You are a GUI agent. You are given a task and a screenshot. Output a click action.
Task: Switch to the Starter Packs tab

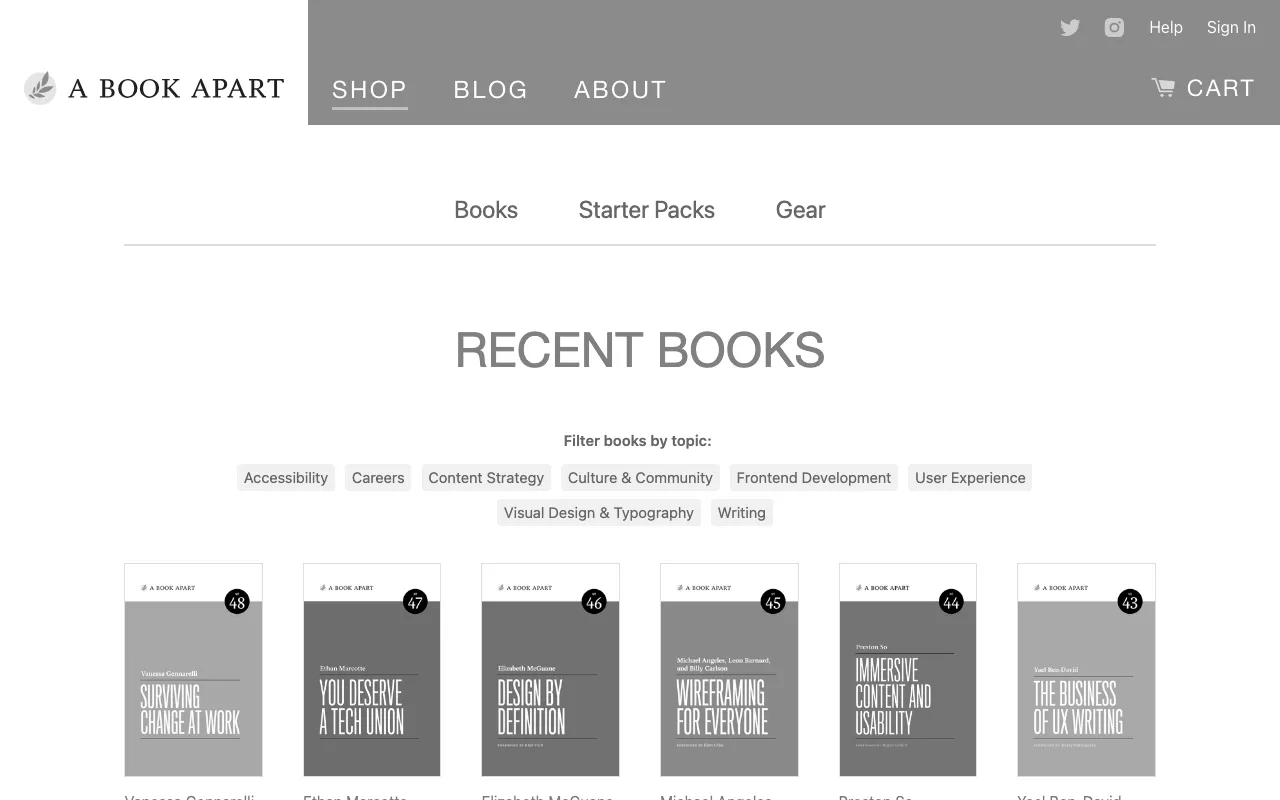pyautogui.click(x=647, y=210)
